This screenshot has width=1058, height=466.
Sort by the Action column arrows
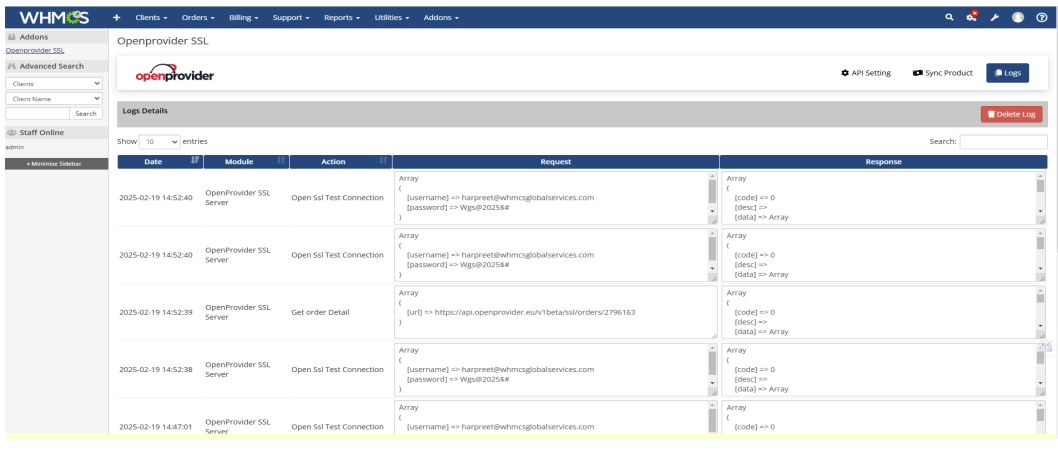tap(383, 161)
